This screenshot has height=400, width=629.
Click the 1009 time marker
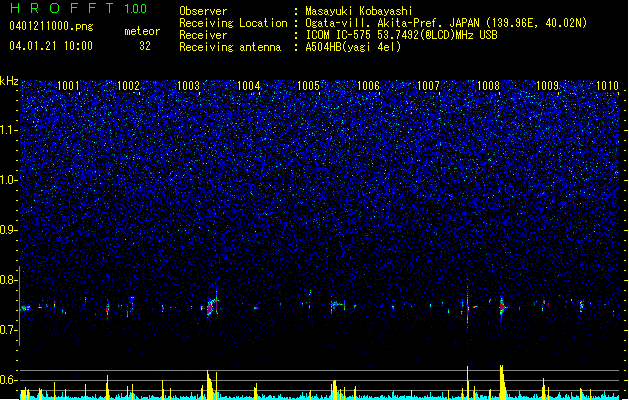pos(548,86)
